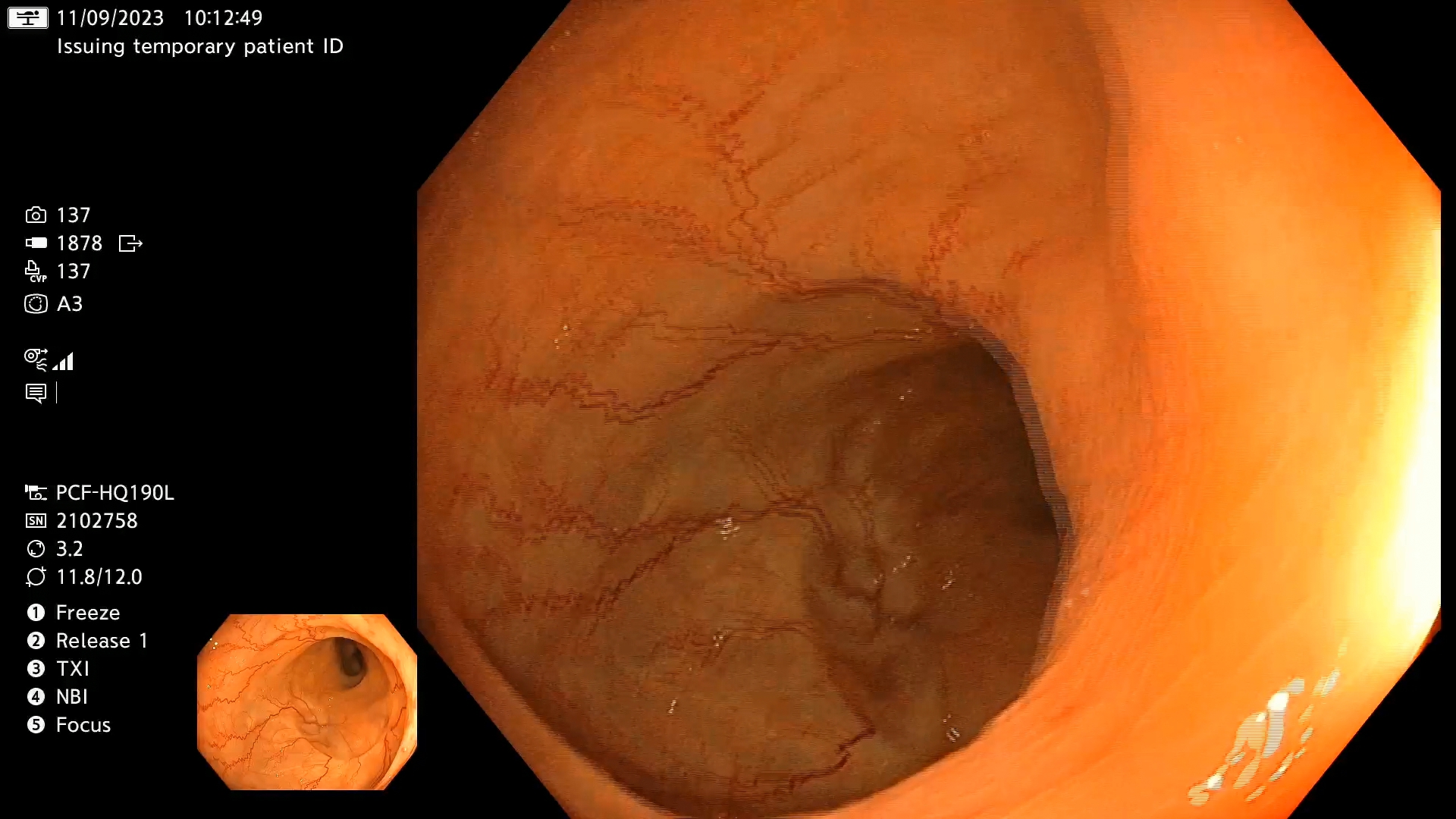
Task: Click the main endoscopic live image
Action: point(929,409)
